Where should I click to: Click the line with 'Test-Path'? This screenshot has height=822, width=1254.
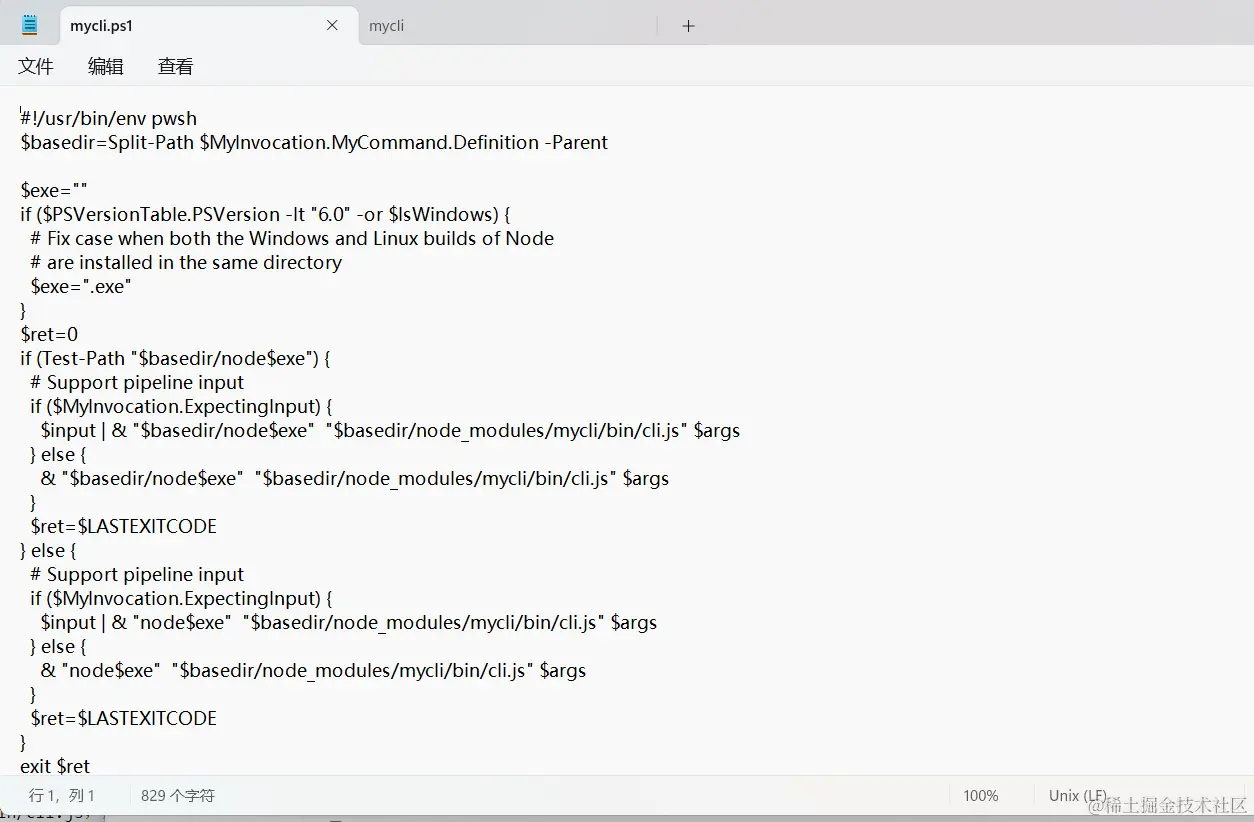(175, 358)
